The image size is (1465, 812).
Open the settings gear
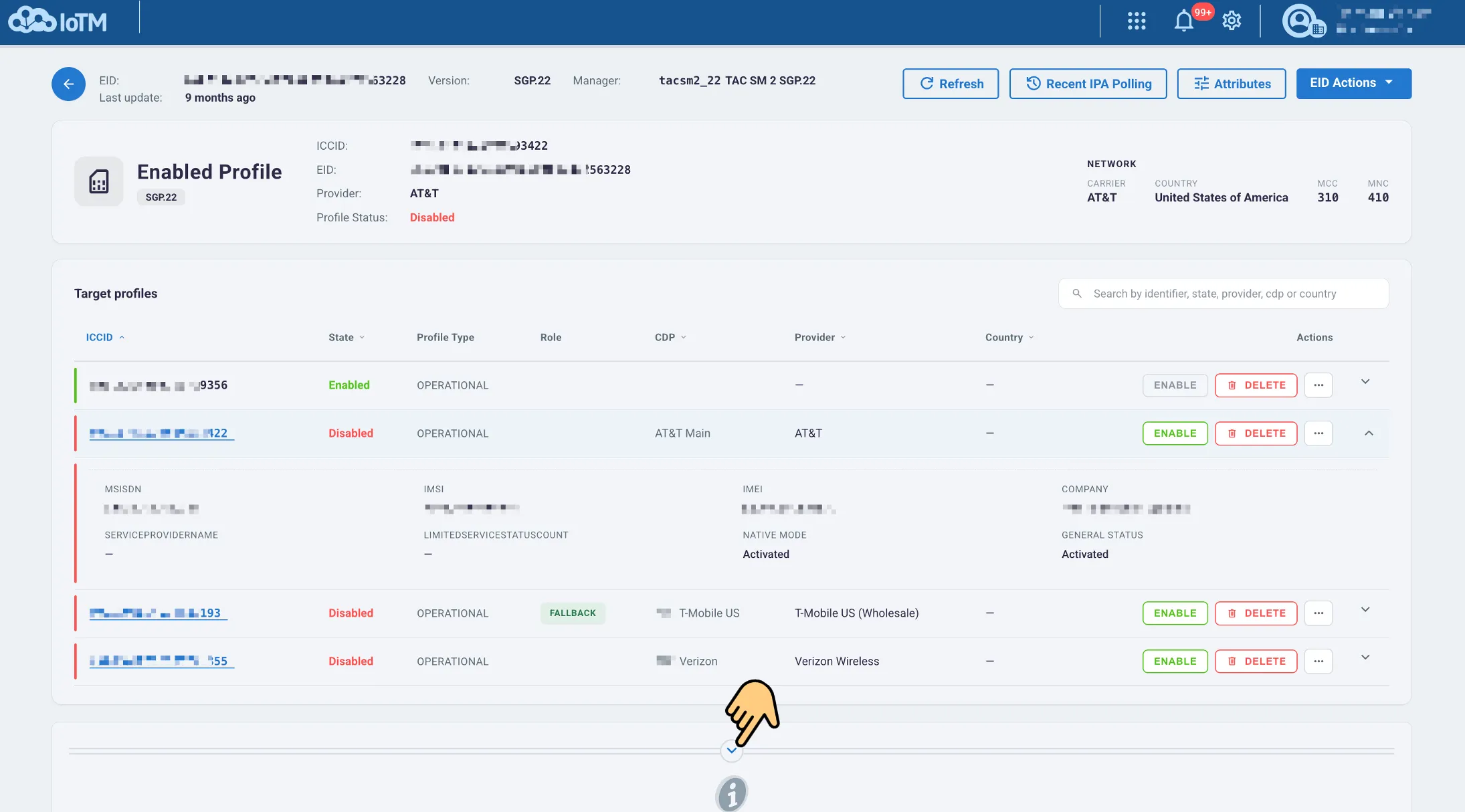click(x=1232, y=21)
